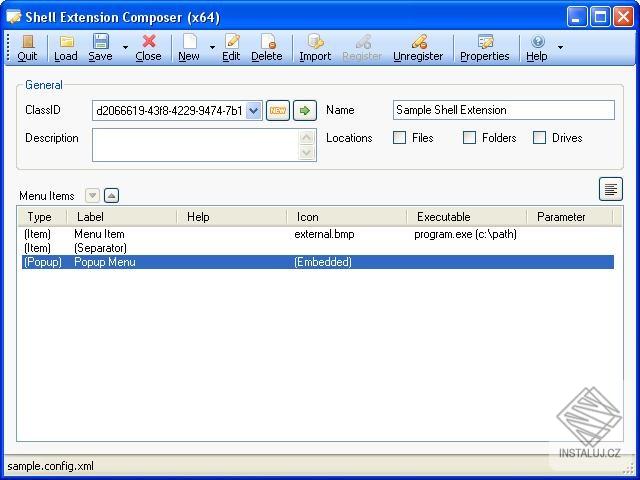Import an extension via Import icon
Screen dimensions: 640x480
click(315, 48)
